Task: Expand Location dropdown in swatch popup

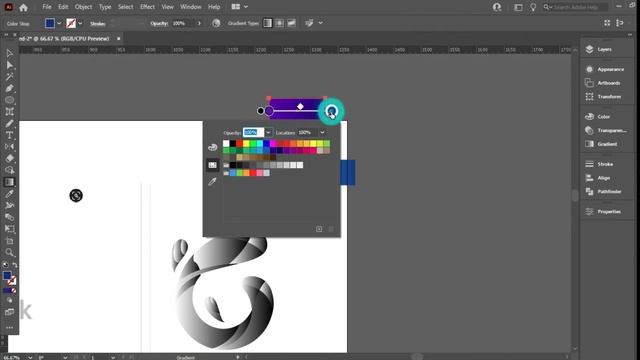Action: click(x=322, y=133)
